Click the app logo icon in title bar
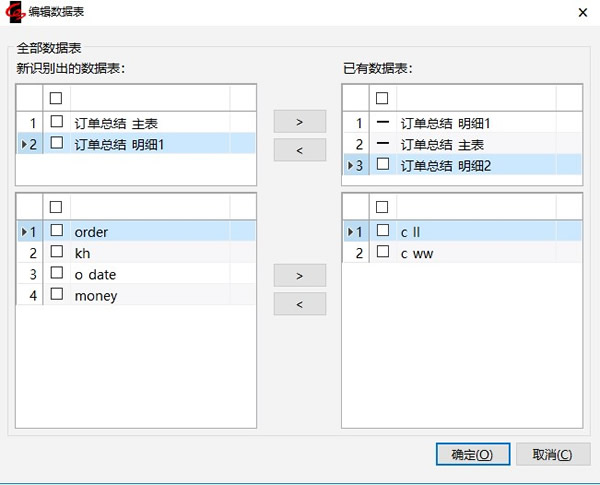This screenshot has height=485, width=600. tap(14, 12)
